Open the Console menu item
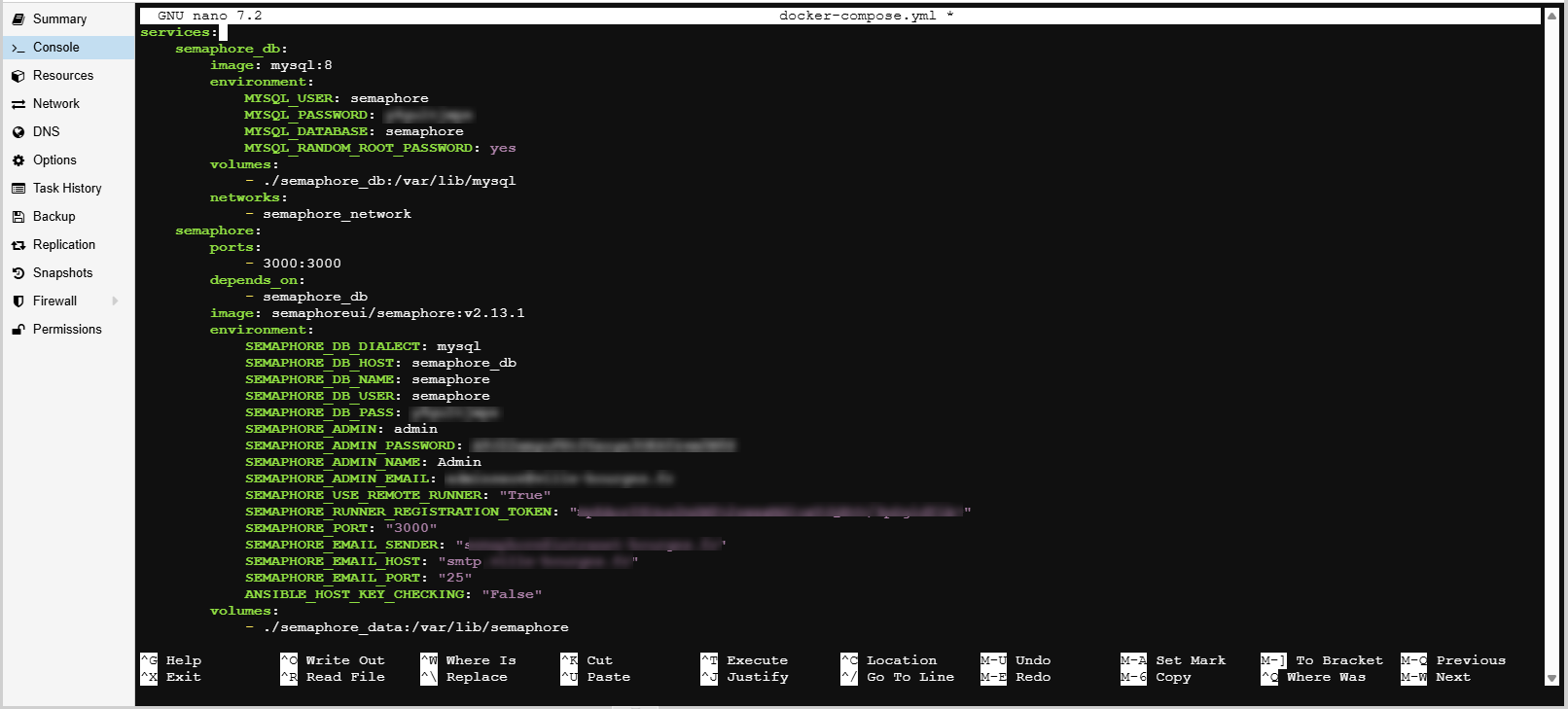The width and height of the screenshot is (1568, 709). (55, 48)
